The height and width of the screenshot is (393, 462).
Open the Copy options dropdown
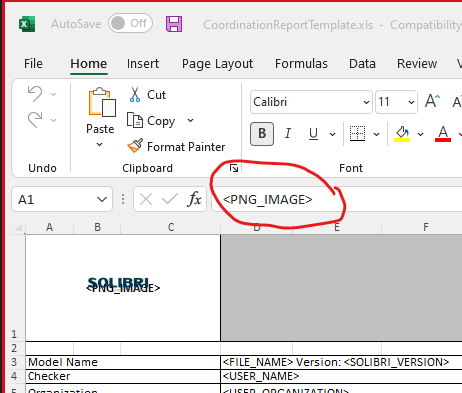click(x=190, y=120)
